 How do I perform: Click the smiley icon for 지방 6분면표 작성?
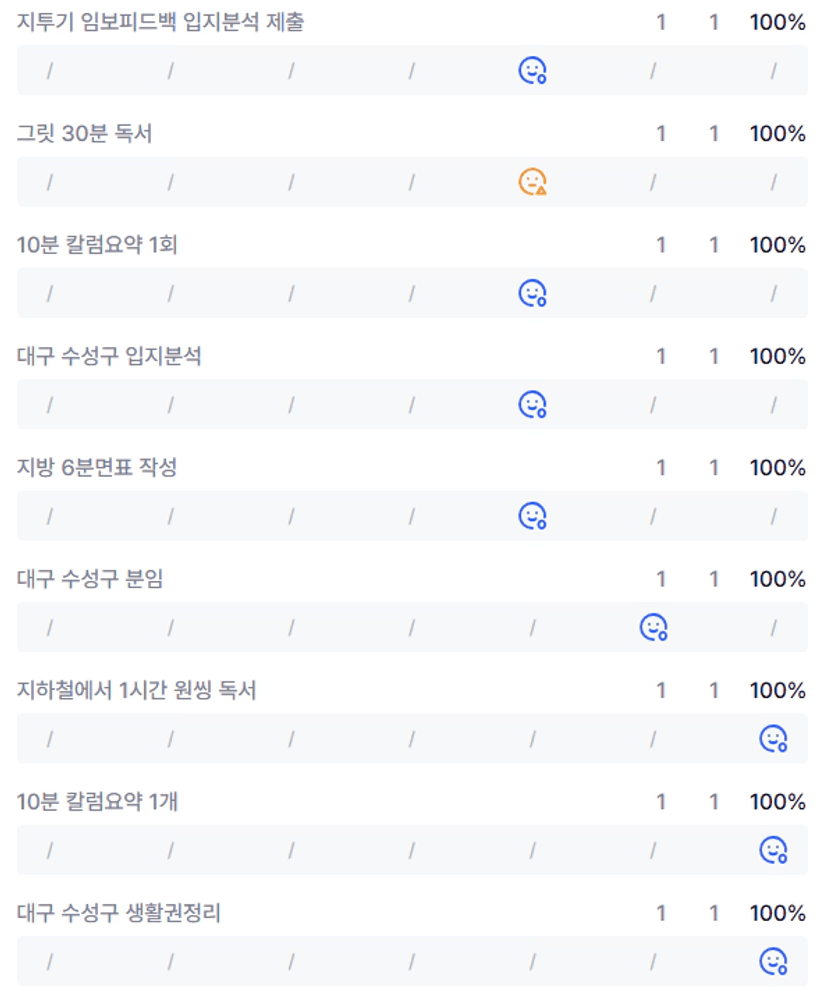(532, 516)
